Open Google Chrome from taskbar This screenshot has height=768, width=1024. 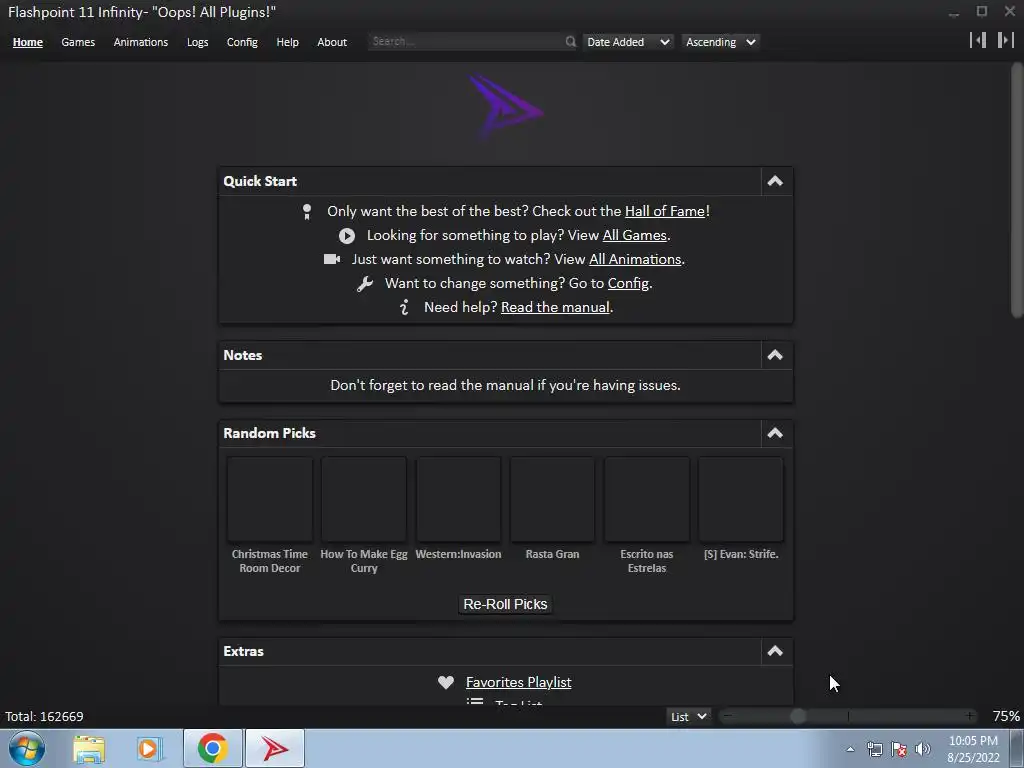[212, 748]
